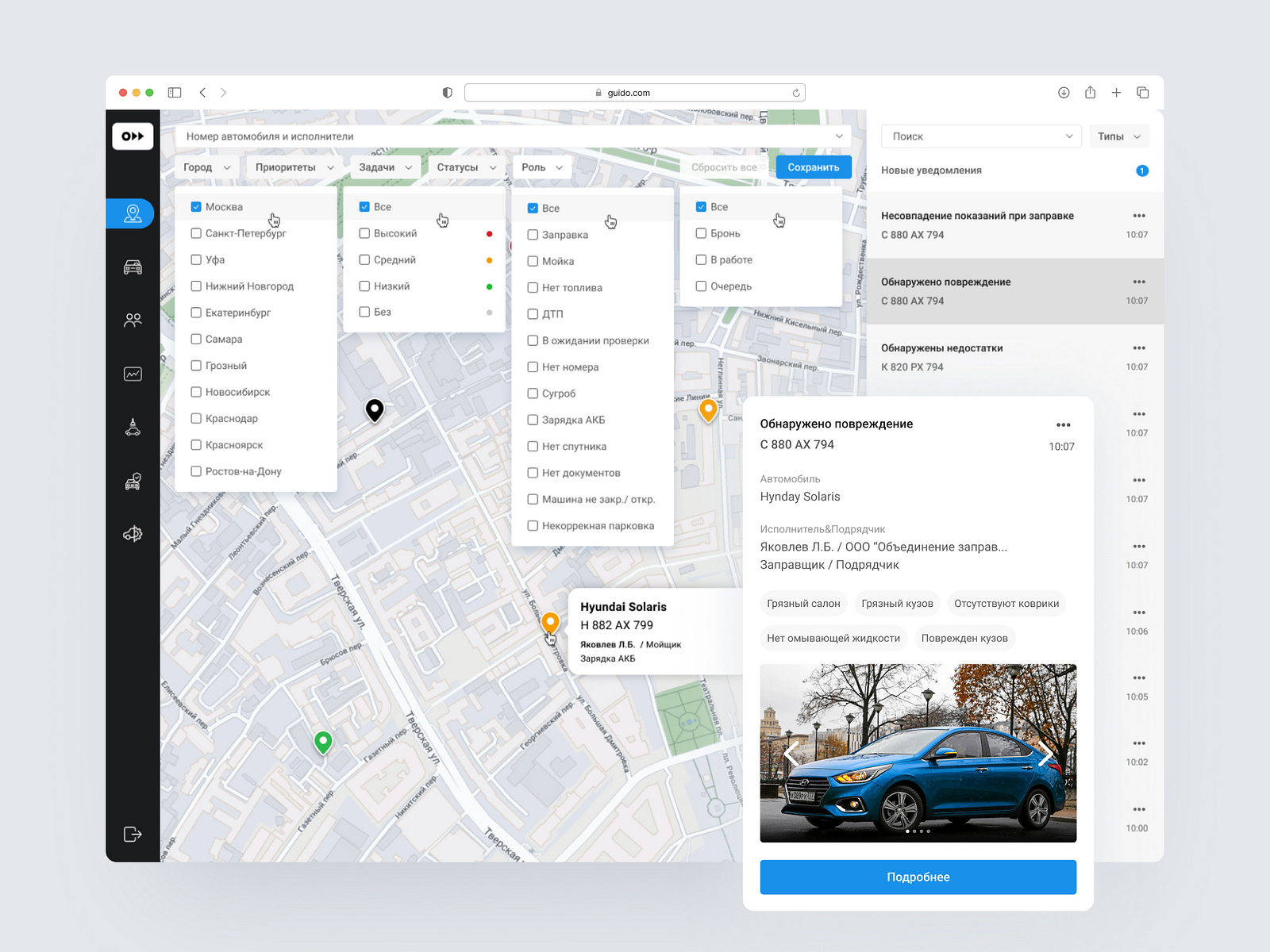Select the map location pin tool in sidebar
This screenshot has height=952, width=1270.
(x=133, y=213)
